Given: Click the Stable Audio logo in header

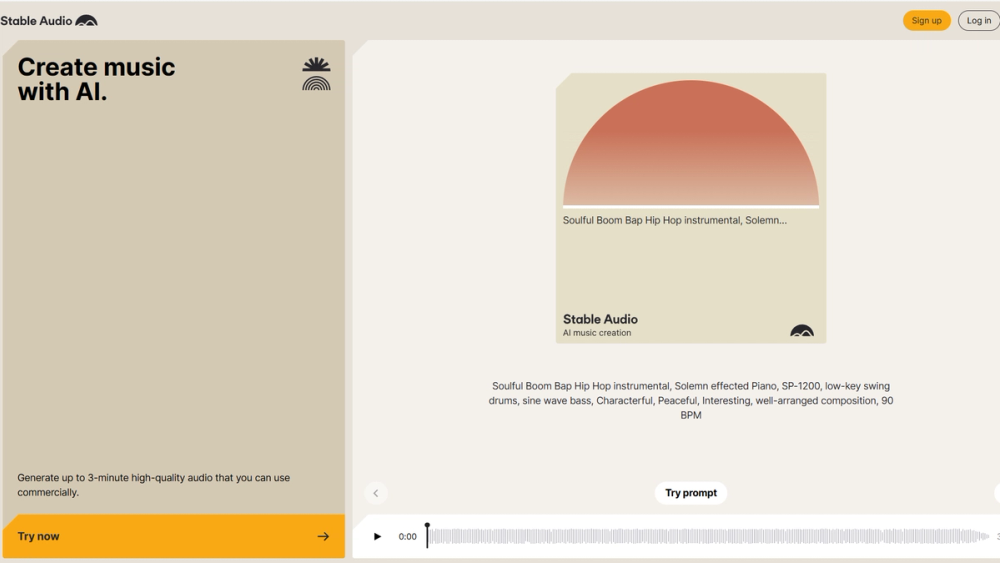Looking at the screenshot, I should point(48,20).
